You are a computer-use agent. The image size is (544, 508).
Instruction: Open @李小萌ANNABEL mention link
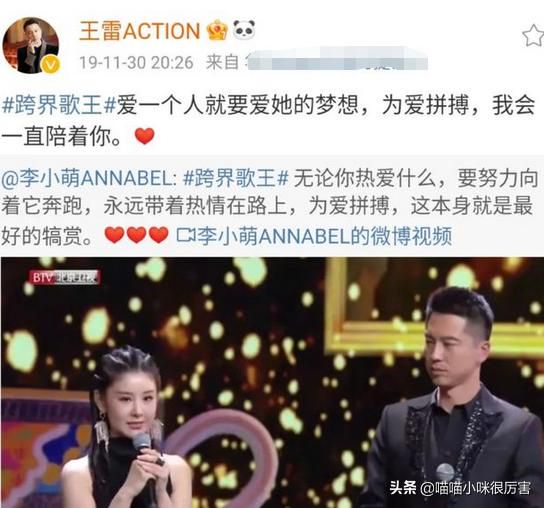[92, 178]
